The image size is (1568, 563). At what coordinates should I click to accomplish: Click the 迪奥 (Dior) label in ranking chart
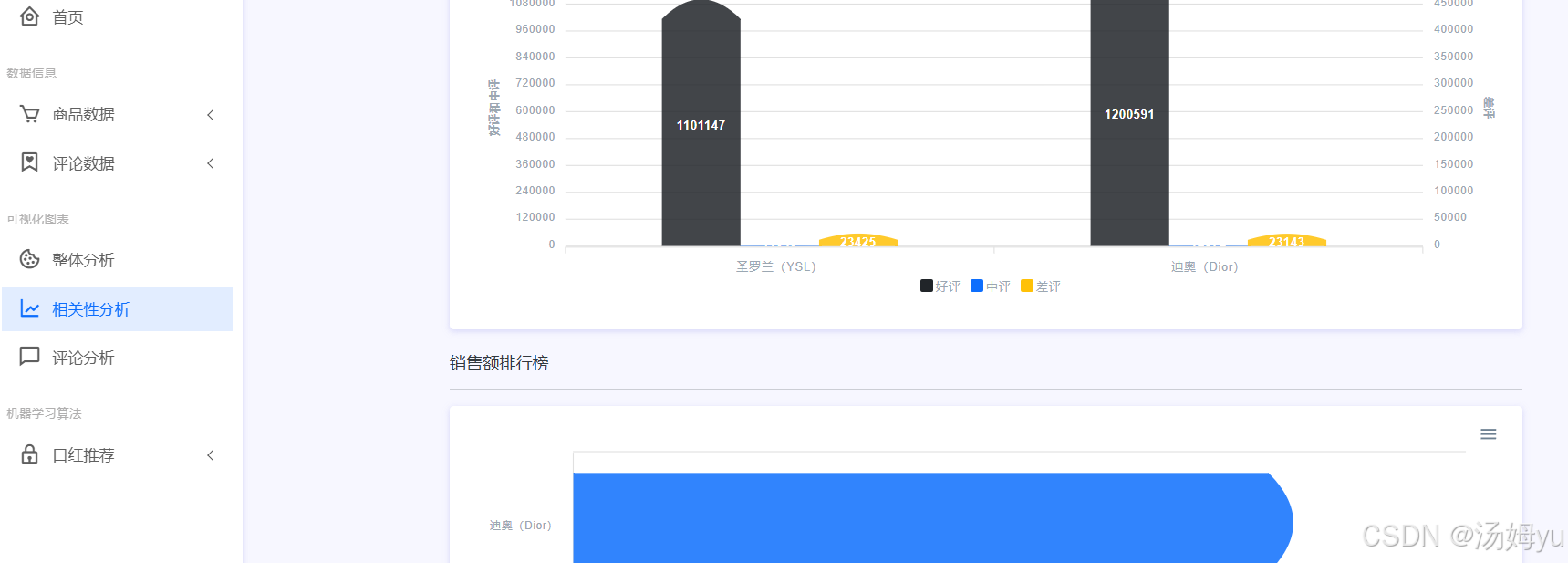click(x=520, y=526)
